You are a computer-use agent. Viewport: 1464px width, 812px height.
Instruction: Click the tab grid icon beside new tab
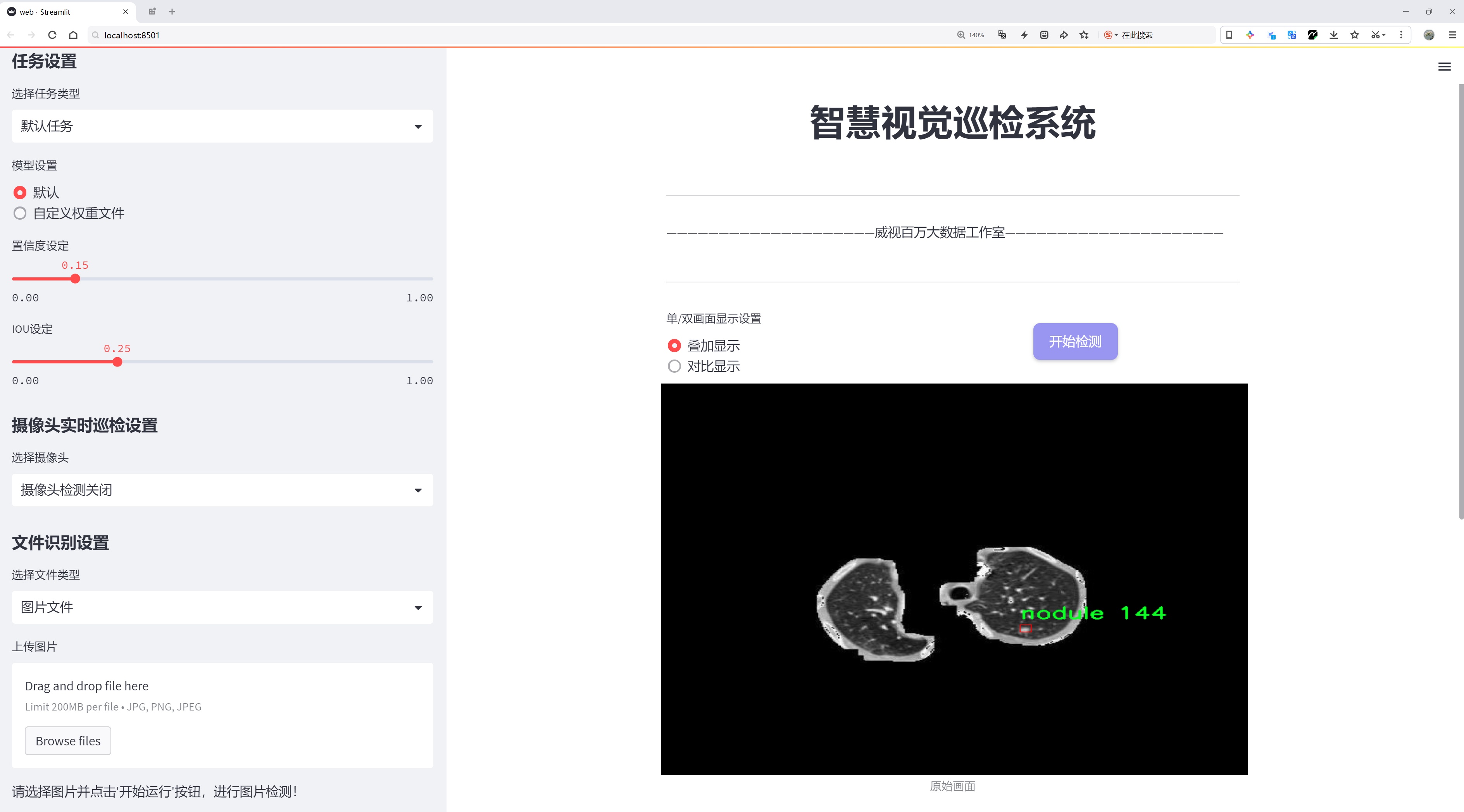[x=152, y=11]
